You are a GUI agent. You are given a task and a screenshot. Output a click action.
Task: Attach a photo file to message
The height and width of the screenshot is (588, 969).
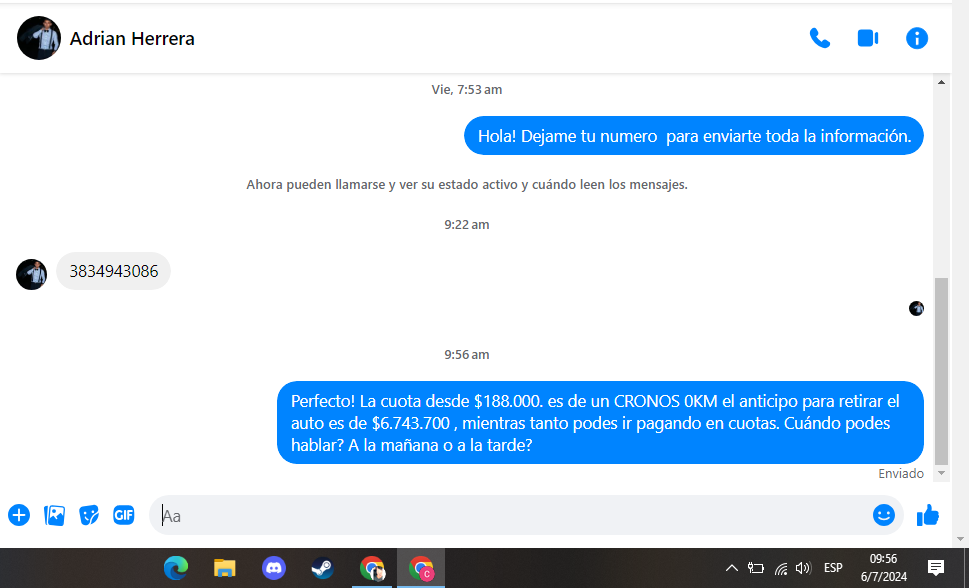point(54,515)
